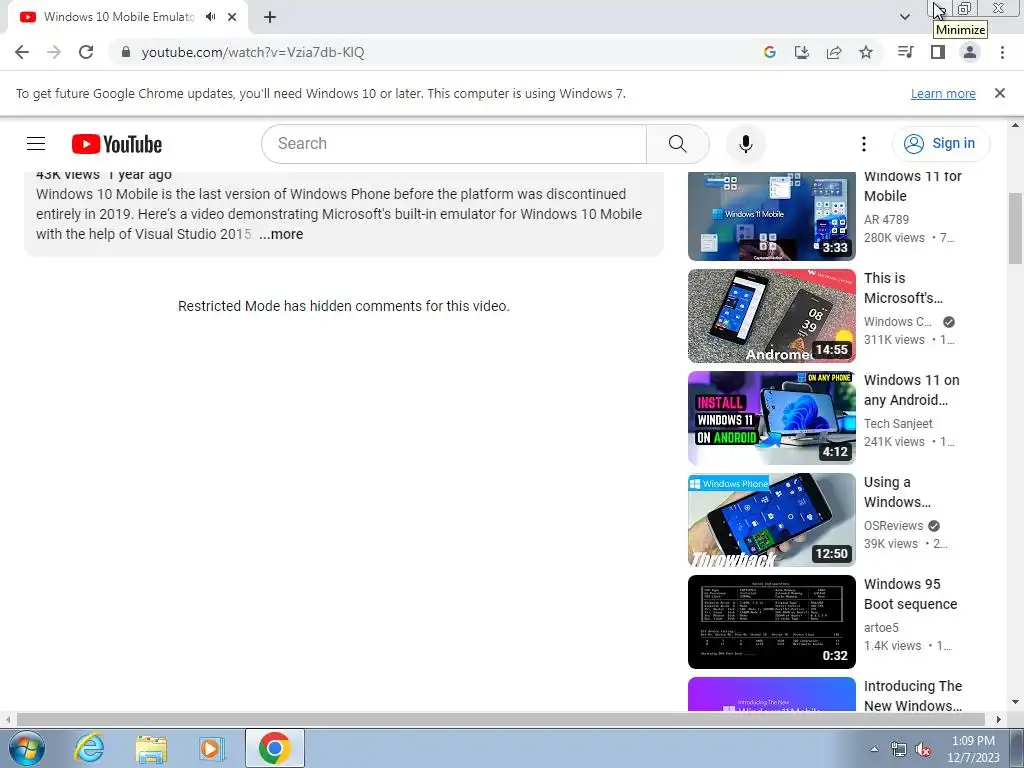
Task: Play the 14:55 Andromeda video thumbnail
Action: (x=771, y=316)
